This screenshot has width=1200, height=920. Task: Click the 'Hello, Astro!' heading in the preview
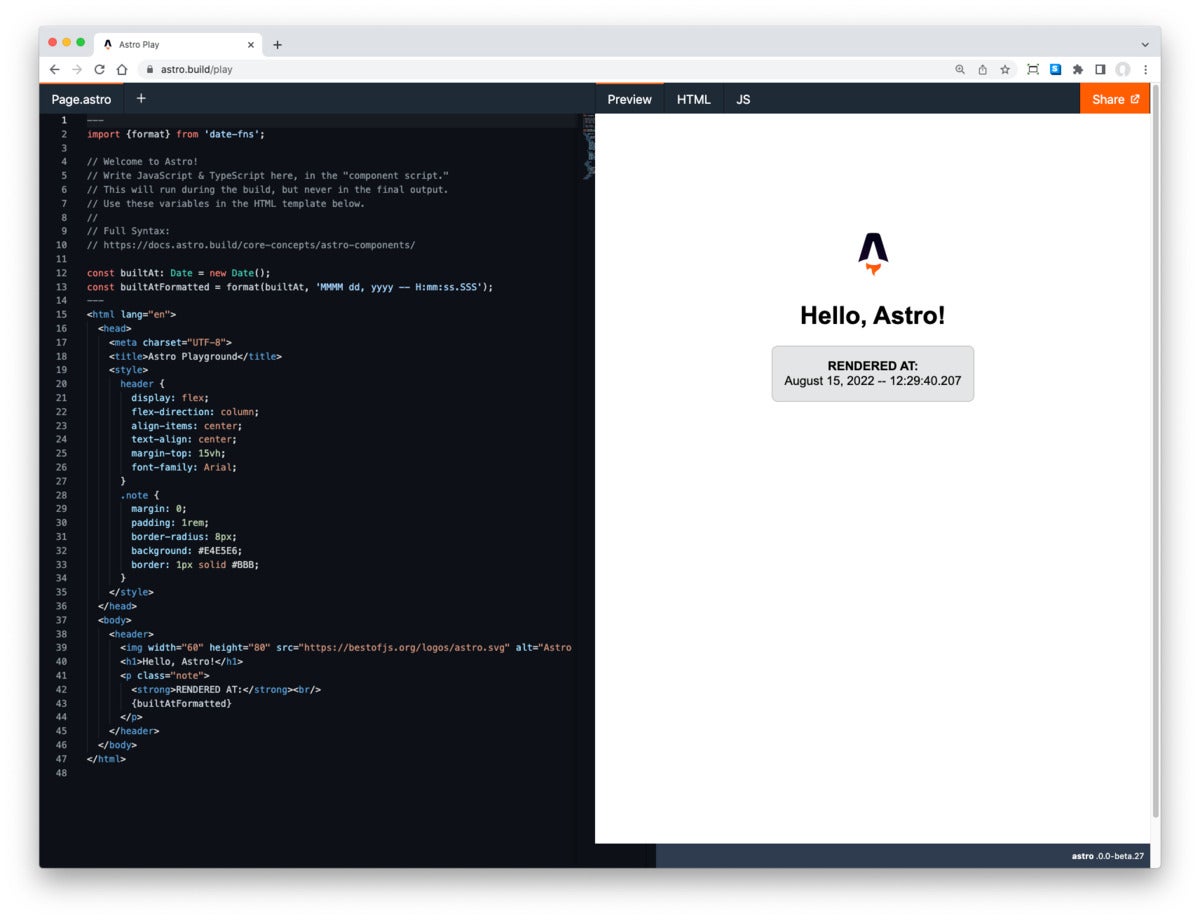872,316
